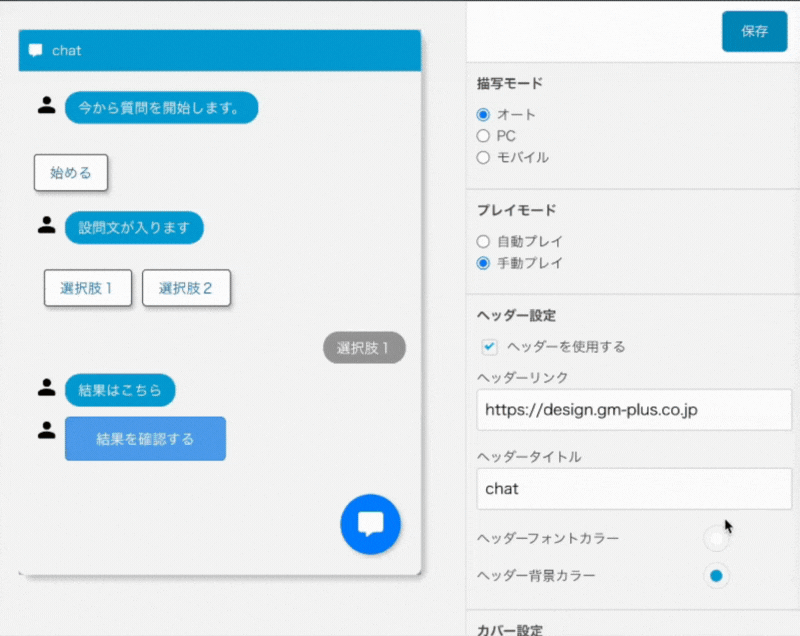Screen dimensions: 800x636
Task: Toggle the ヘッダーを使用する checkbox
Action: tap(490, 347)
